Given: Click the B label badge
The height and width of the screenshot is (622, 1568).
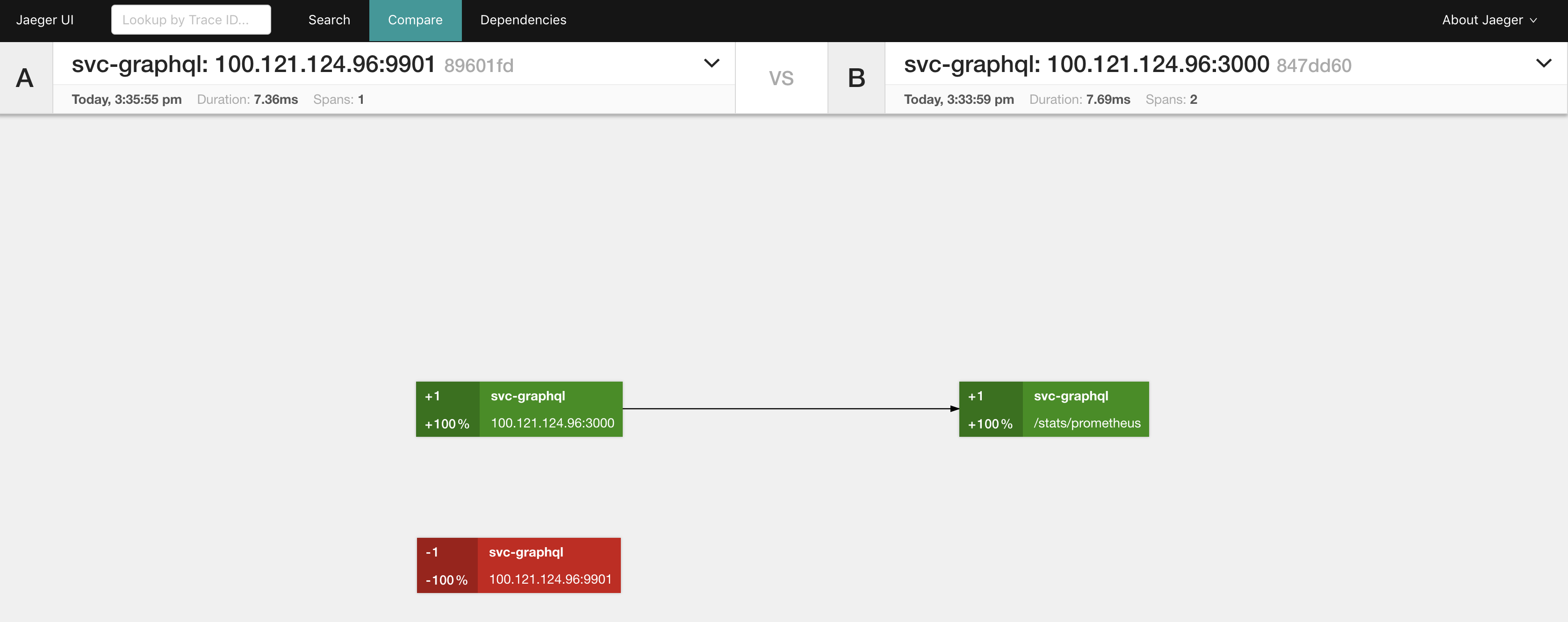Looking at the screenshot, I should click(x=856, y=78).
